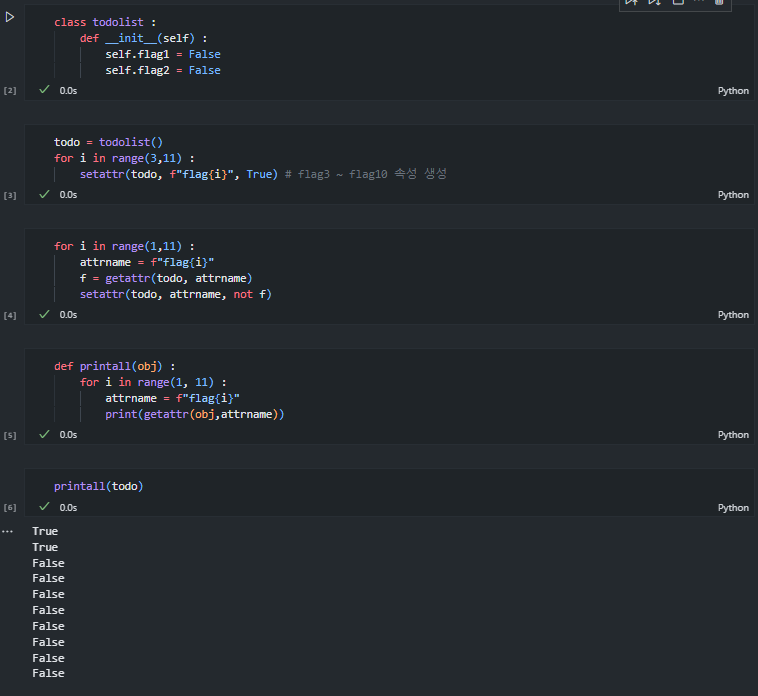This screenshot has width=758, height=696.
Task: Click execution count [3]
Action: tap(10, 195)
